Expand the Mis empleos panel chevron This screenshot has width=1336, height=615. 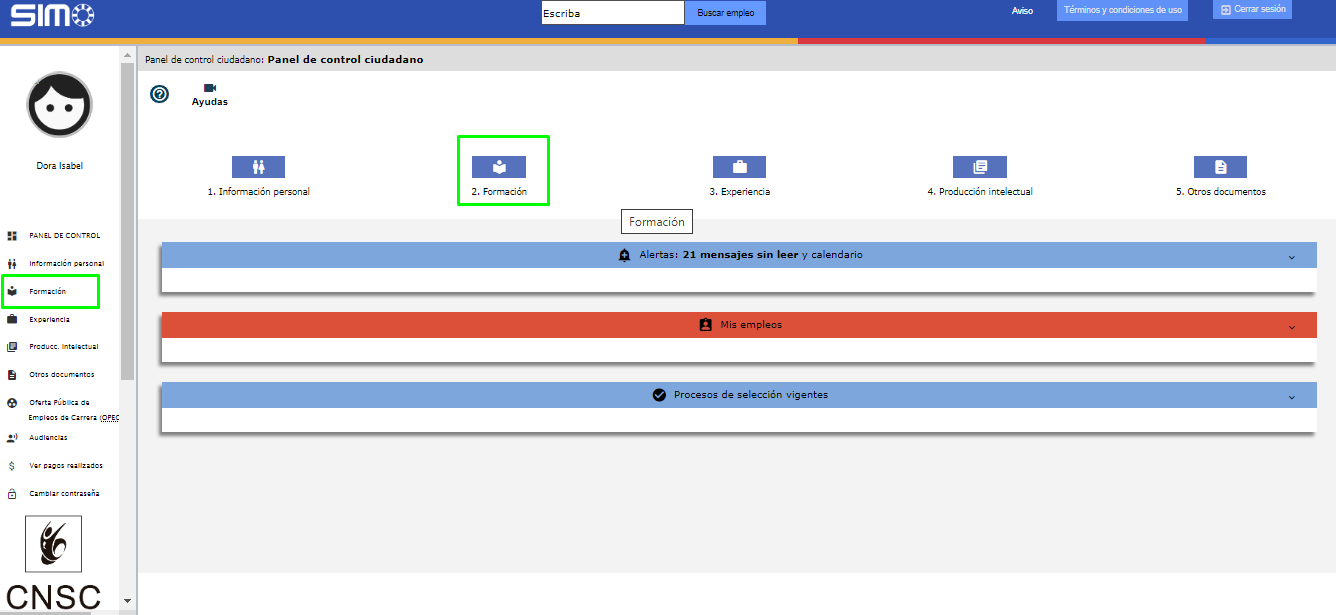(1291, 327)
